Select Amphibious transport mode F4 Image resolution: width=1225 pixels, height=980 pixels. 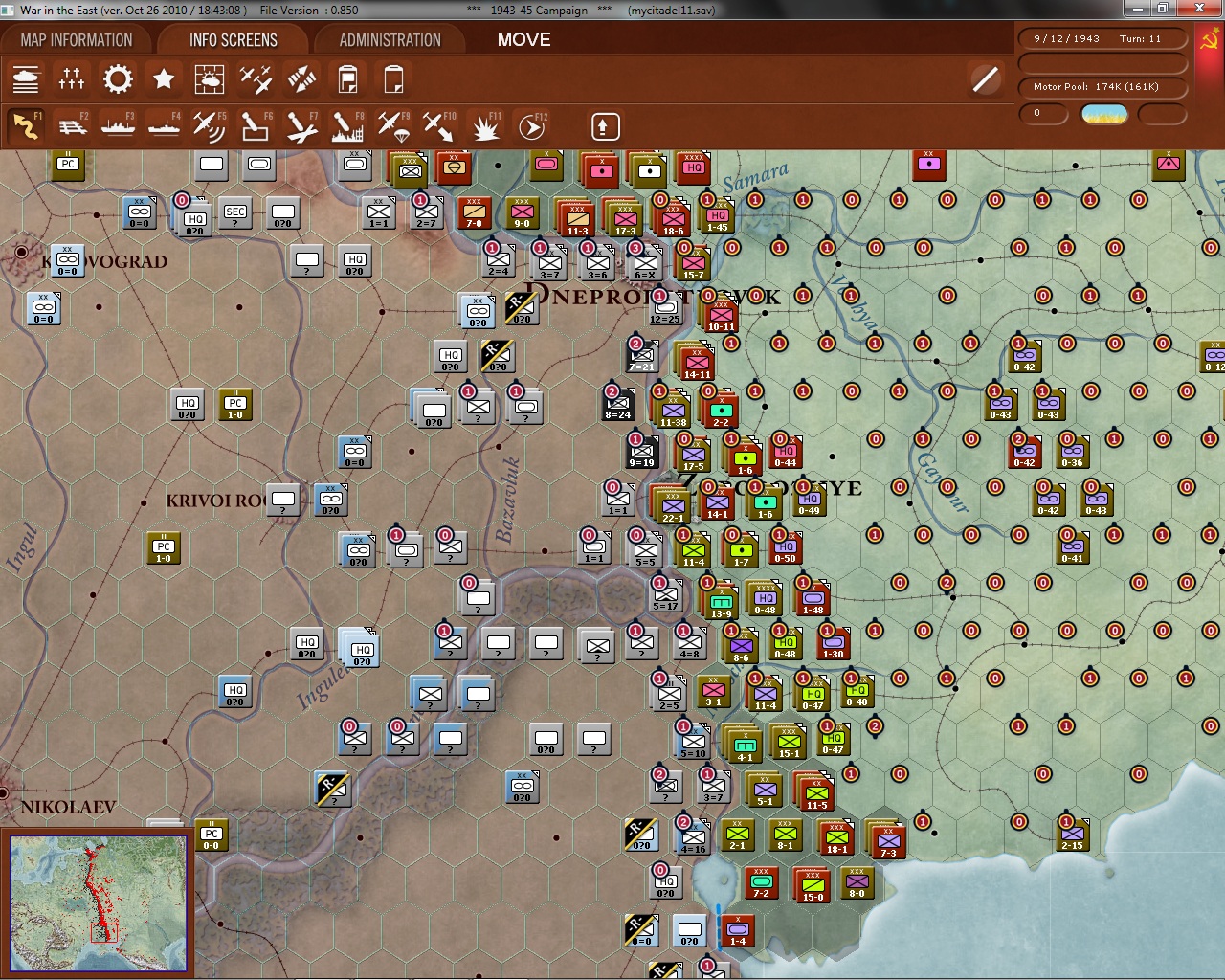click(164, 126)
